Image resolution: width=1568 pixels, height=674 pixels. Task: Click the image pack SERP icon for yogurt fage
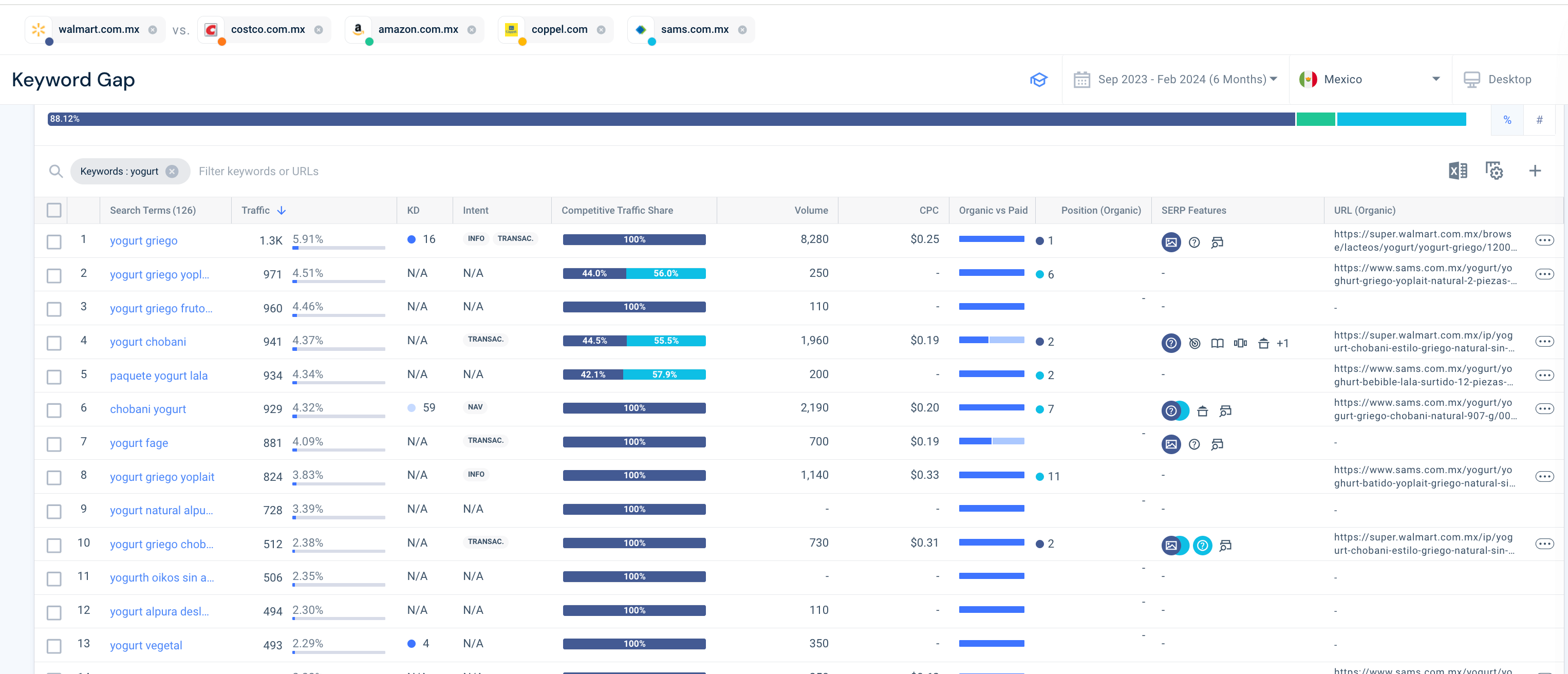click(1170, 444)
